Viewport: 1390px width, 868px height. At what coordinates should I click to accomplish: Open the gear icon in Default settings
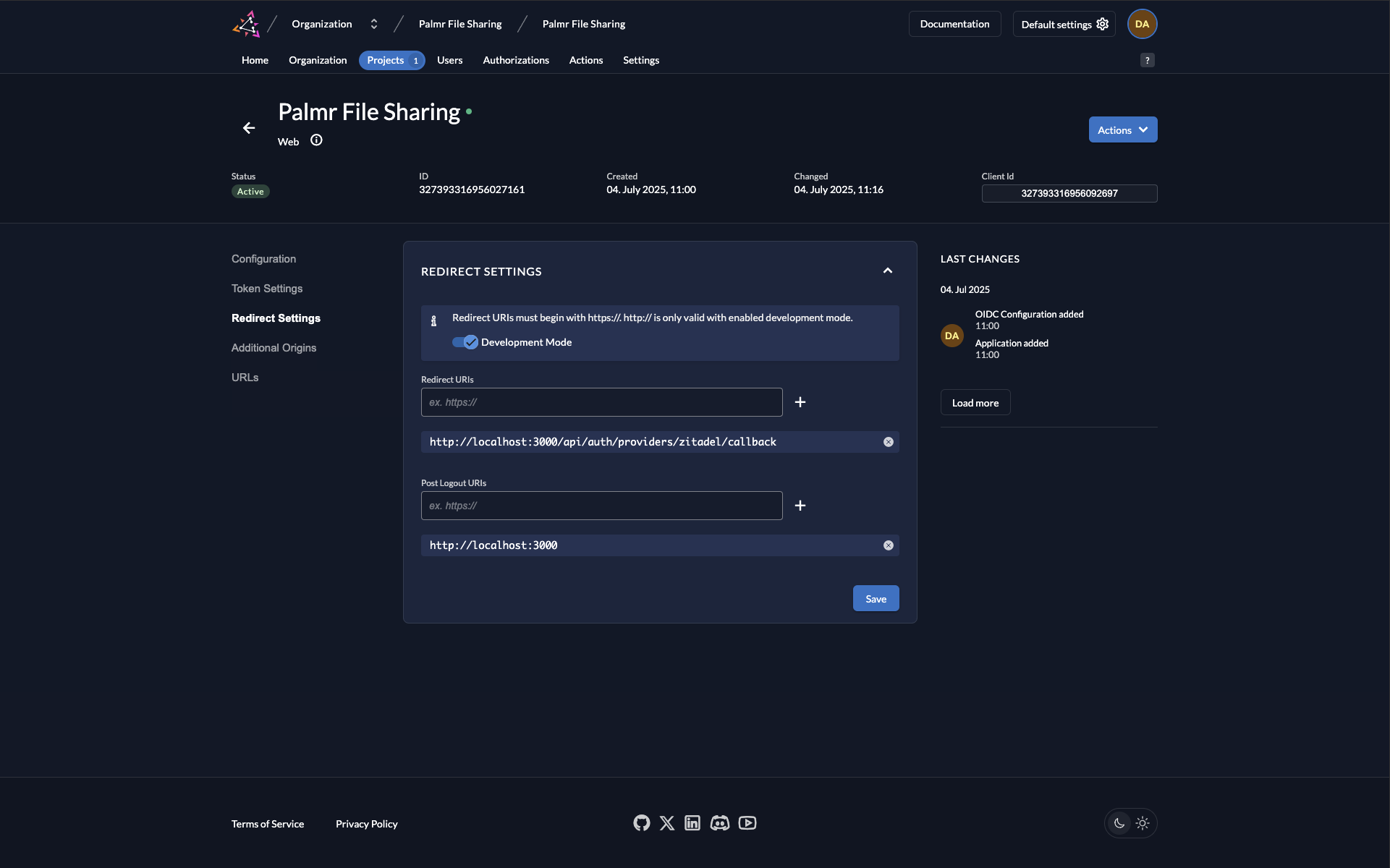click(x=1103, y=24)
